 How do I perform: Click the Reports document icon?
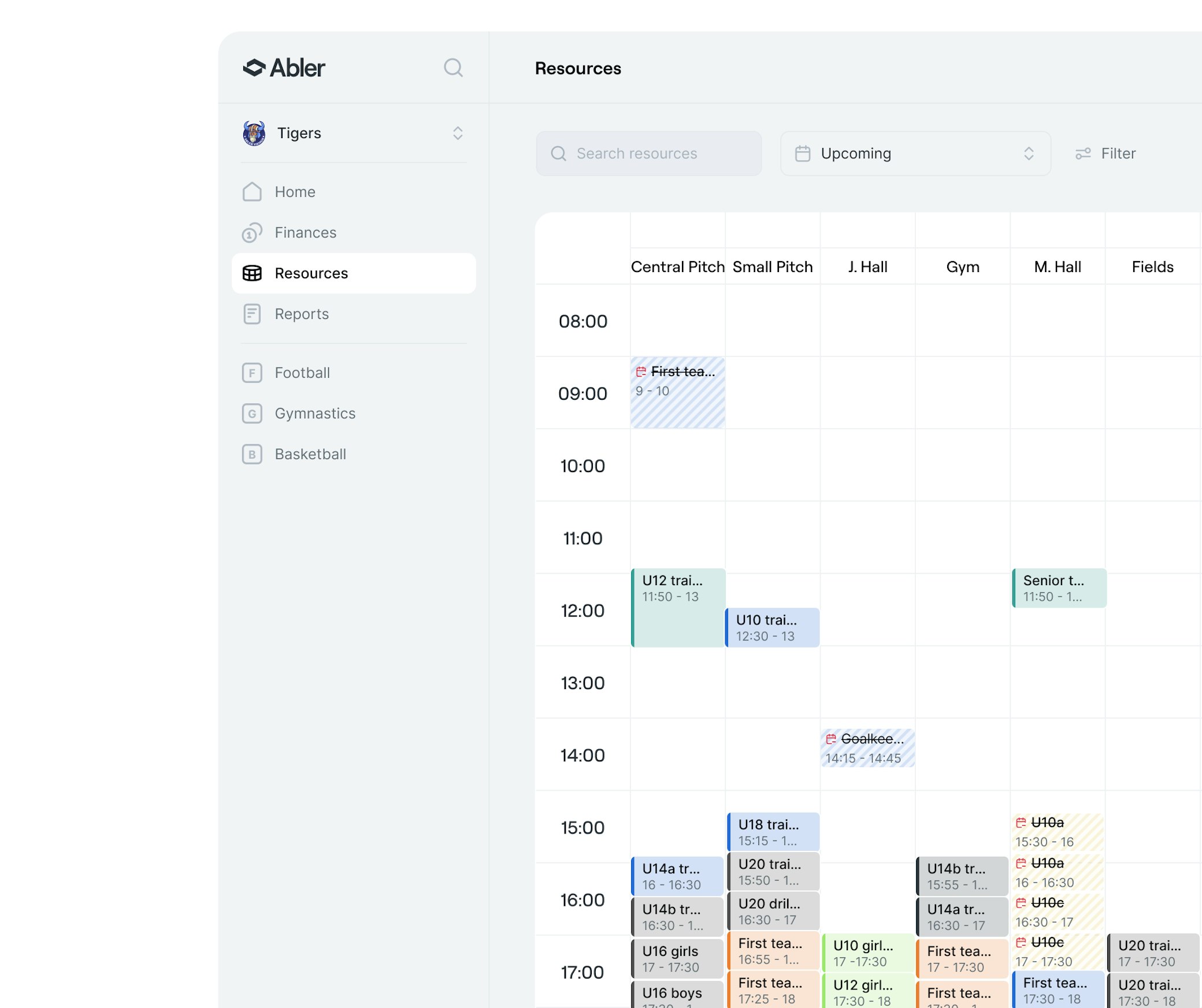[x=252, y=314]
